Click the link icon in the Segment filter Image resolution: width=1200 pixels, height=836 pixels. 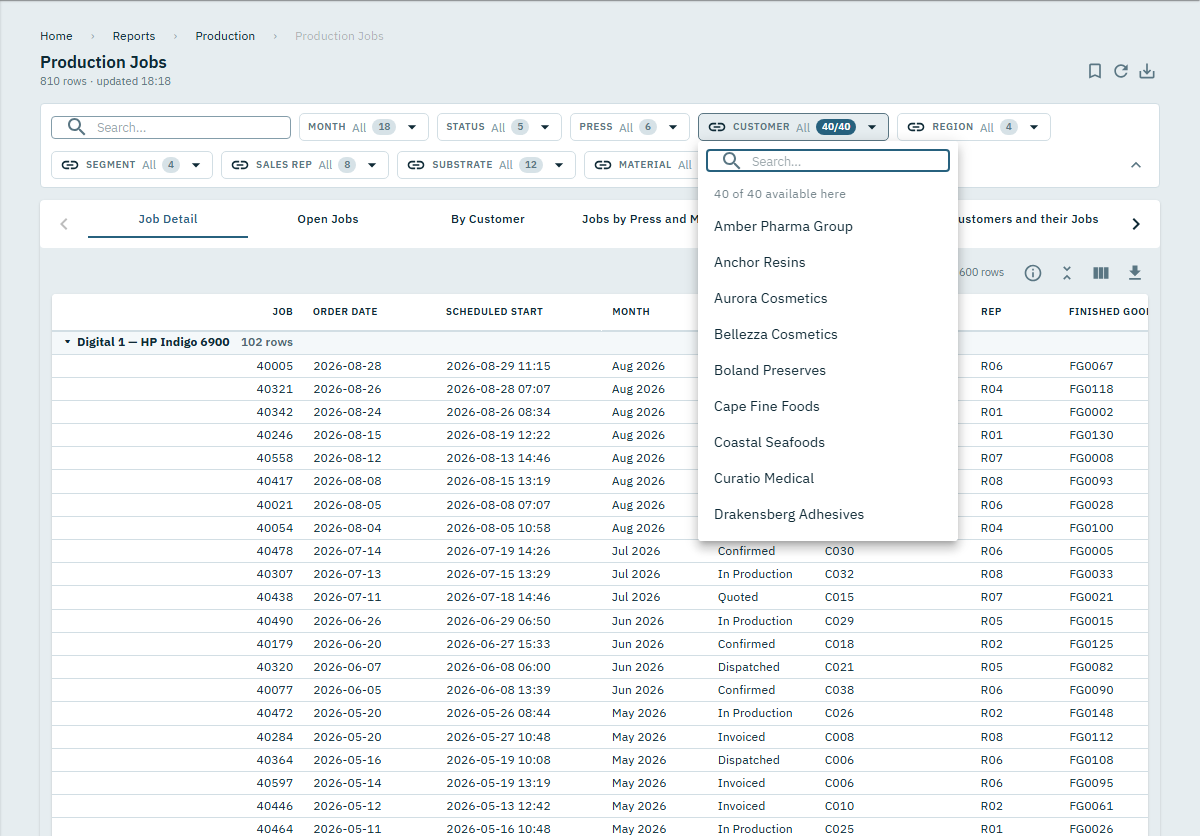(x=70, y=165)
